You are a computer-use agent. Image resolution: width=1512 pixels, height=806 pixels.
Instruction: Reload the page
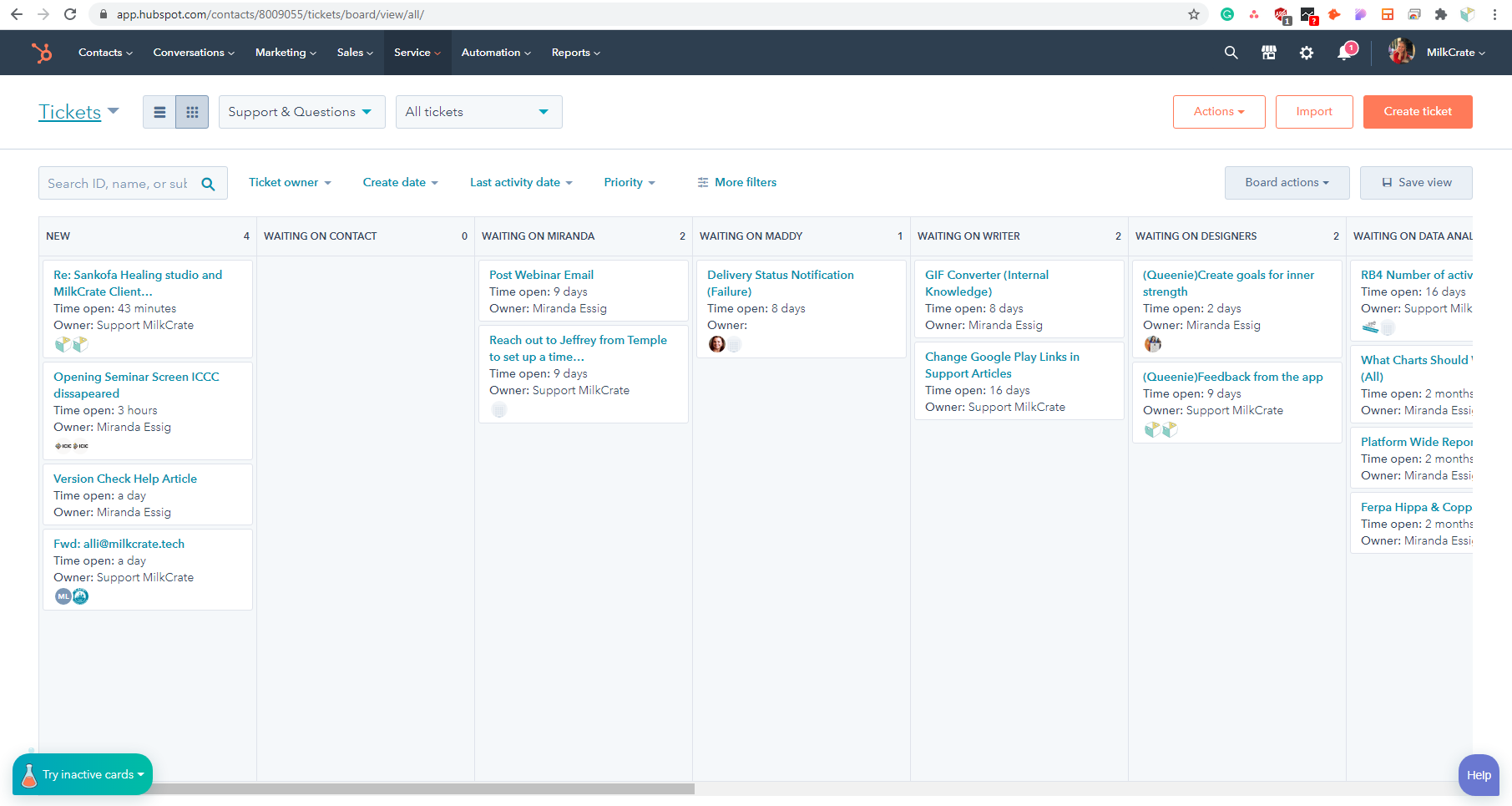coord(70,14)
